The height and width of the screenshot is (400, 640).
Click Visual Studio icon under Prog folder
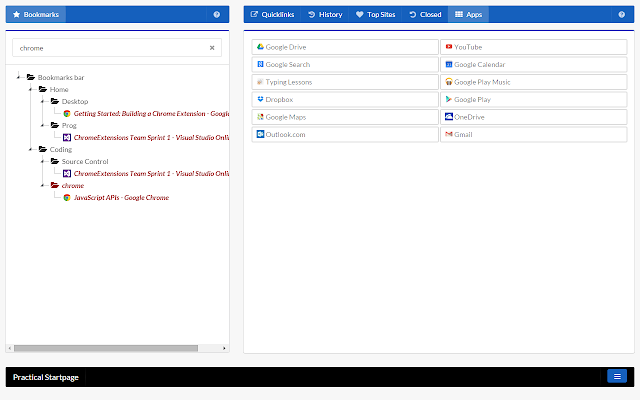coord(67,138)
